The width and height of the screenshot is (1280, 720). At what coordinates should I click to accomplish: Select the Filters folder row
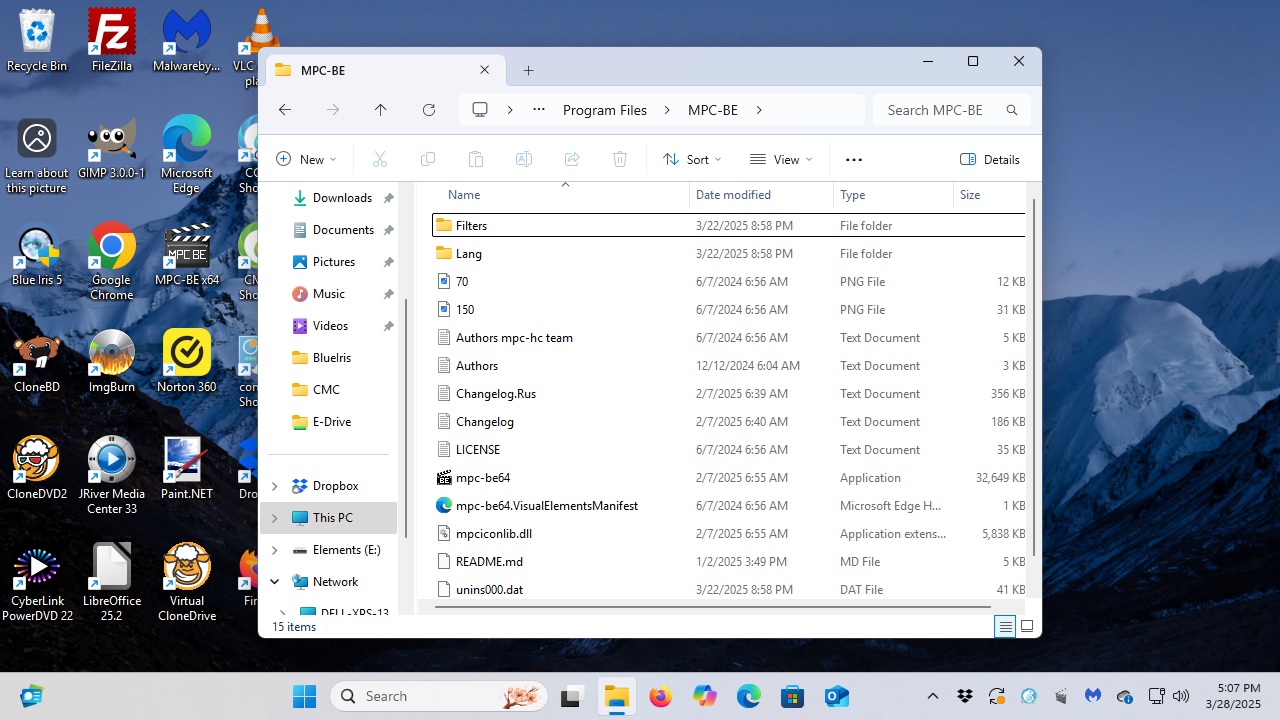pos(728,226)
